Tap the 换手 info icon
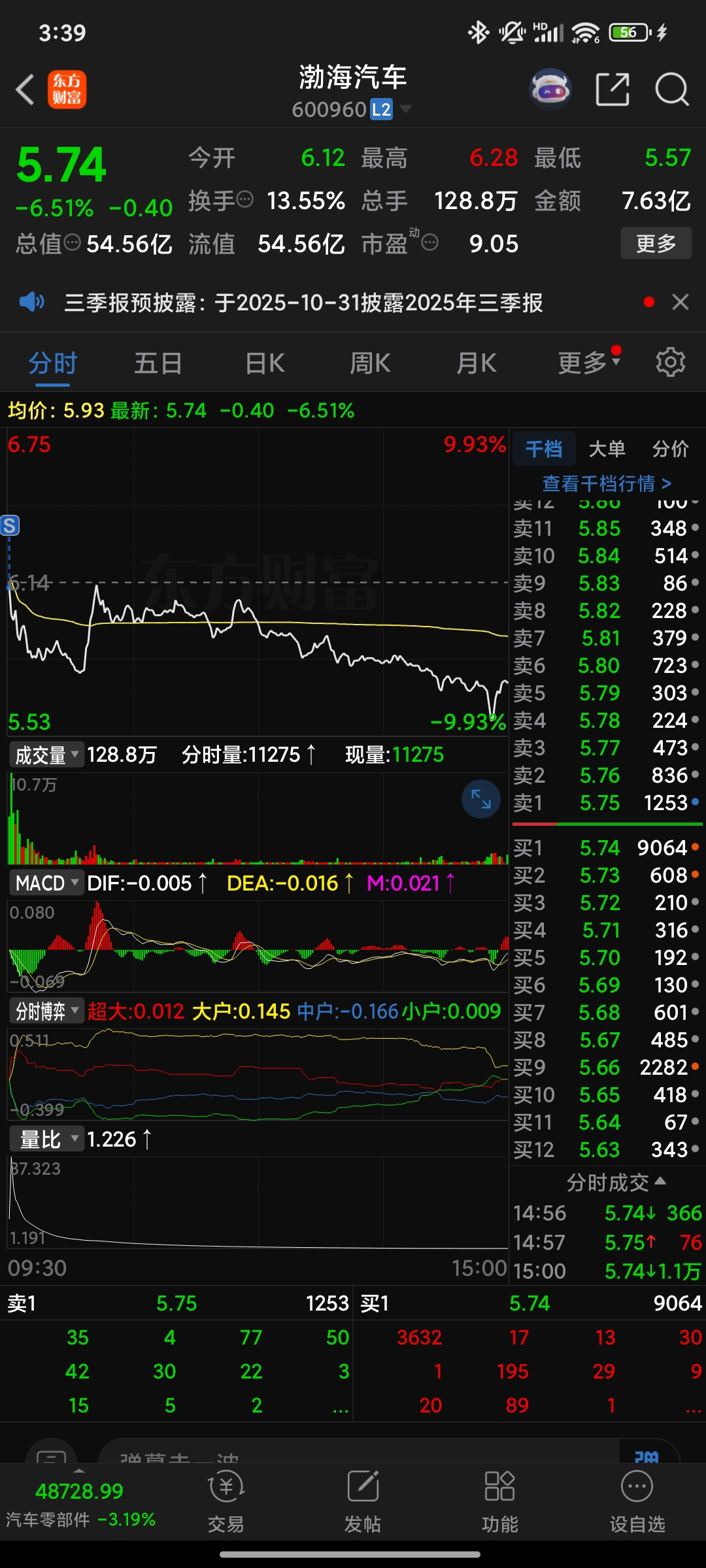The height and width of the screenshot is (1568, 706). (244, 200)
